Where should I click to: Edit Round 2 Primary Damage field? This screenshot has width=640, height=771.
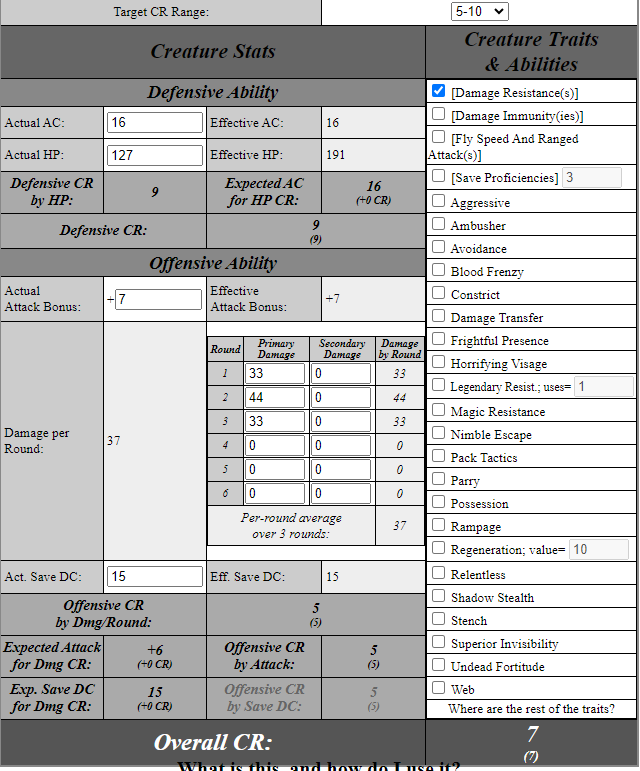[275, 397]
